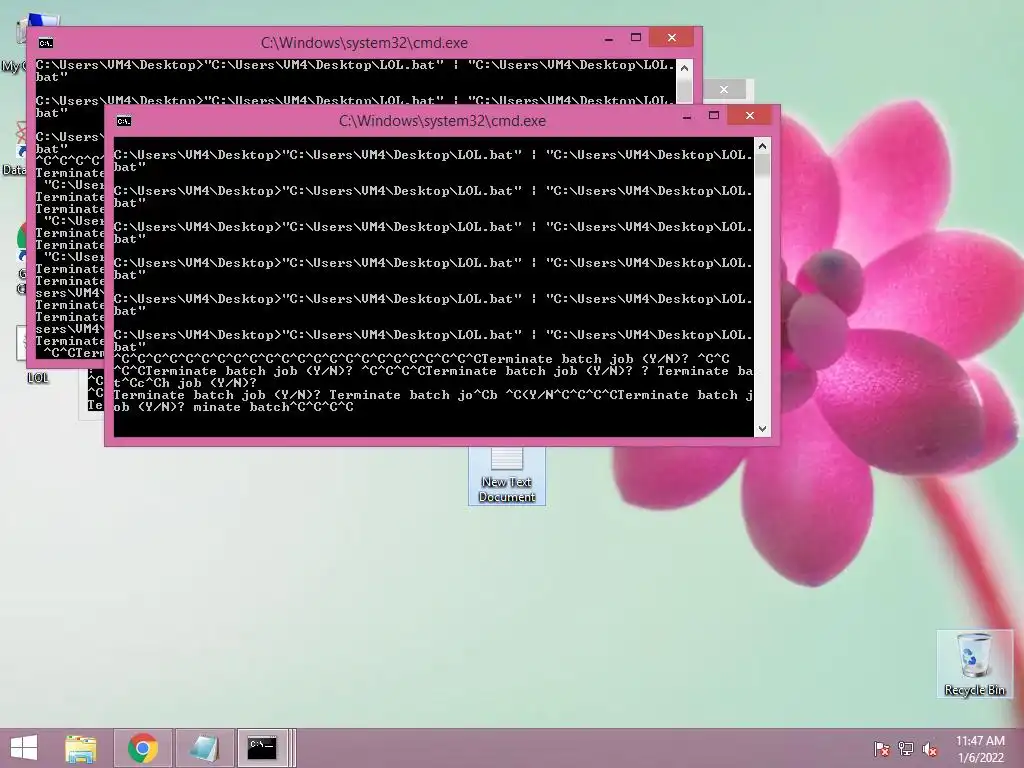
Task: Open the back cmd.exe window system menu icon
Action: point(45,43)
